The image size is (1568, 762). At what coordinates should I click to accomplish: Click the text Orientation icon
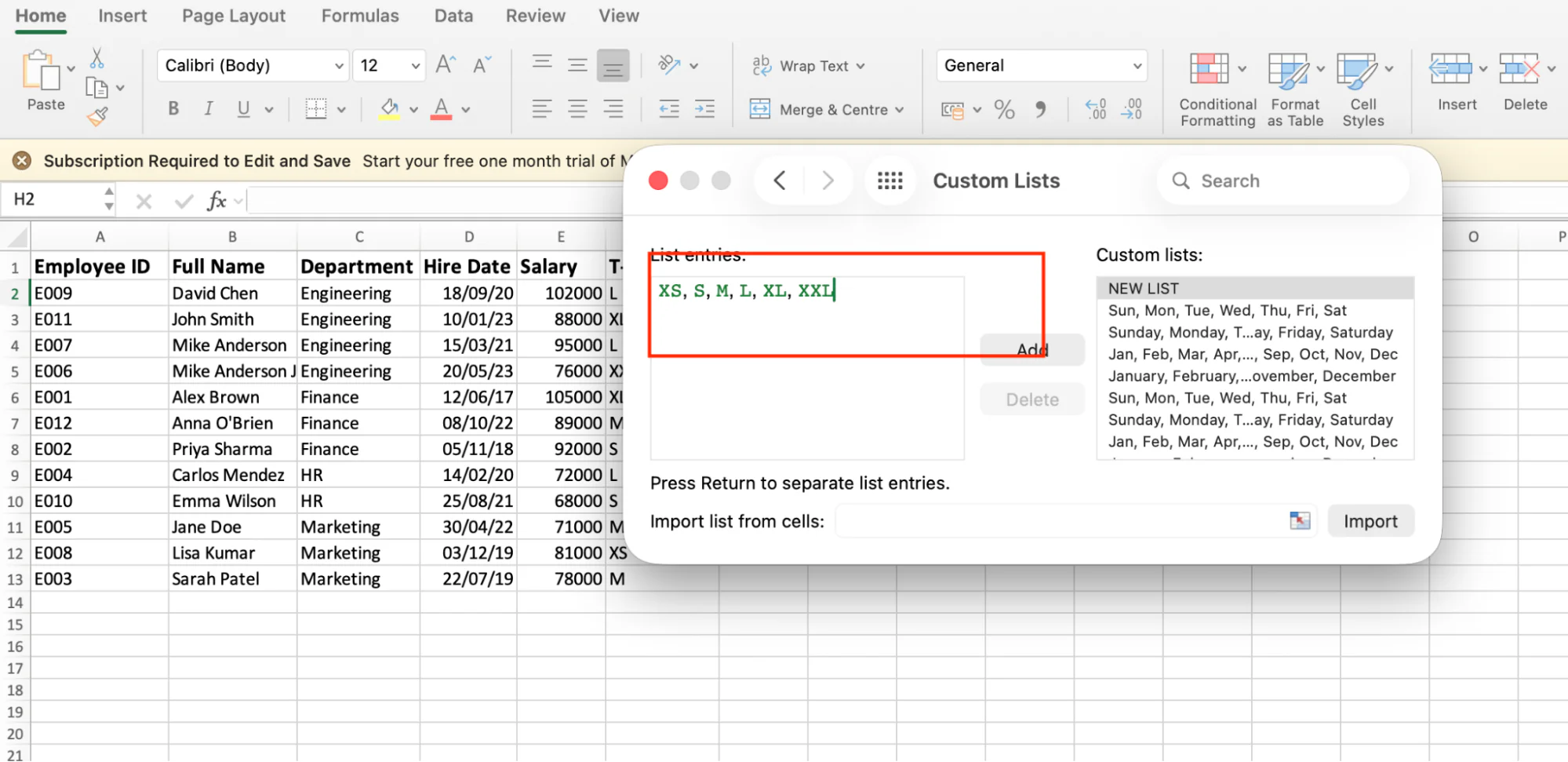click(x=669, y=64)
